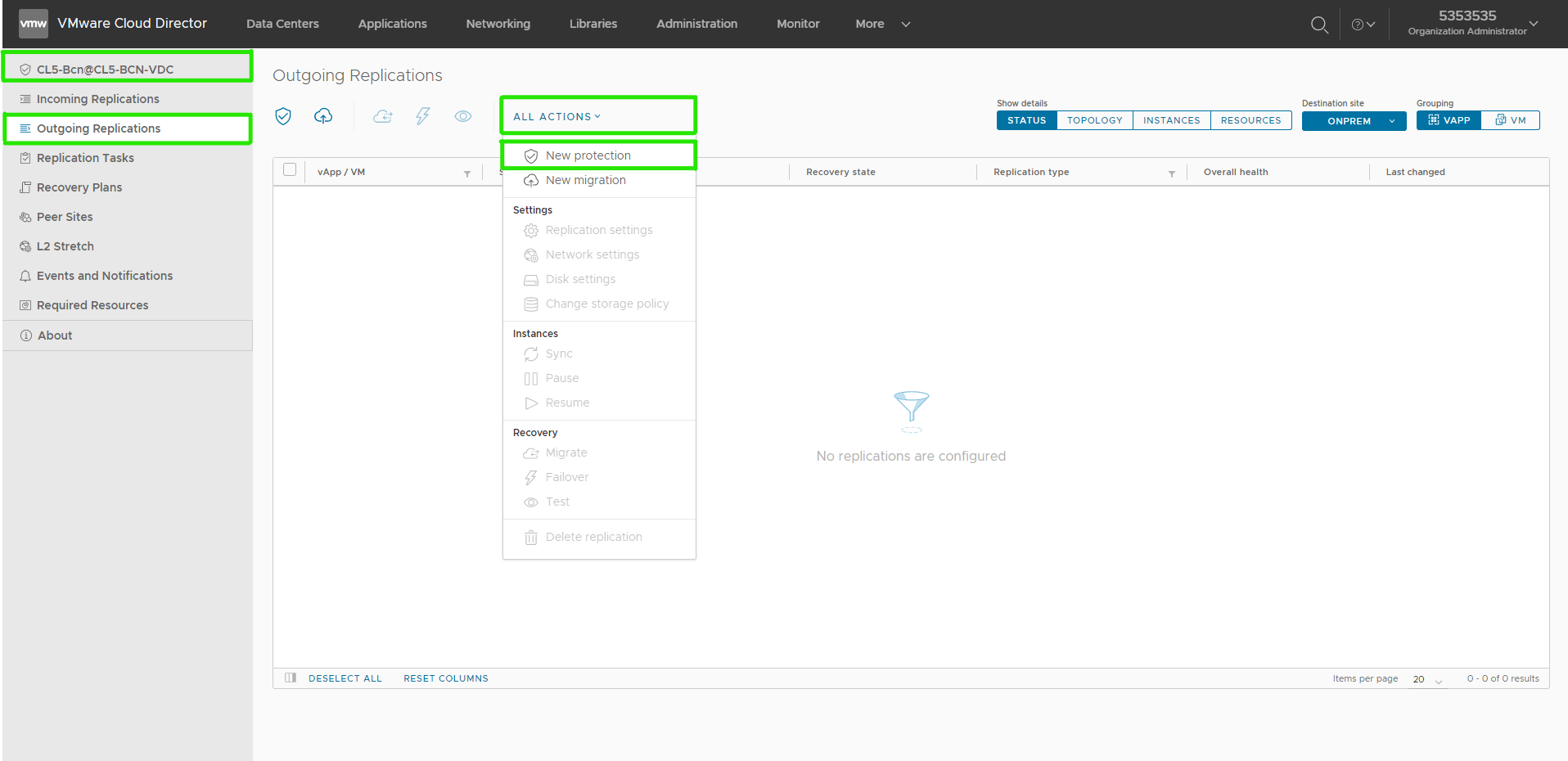Choose New migration from the menu
Screen dimensions: 1568x761
(599, 180)
